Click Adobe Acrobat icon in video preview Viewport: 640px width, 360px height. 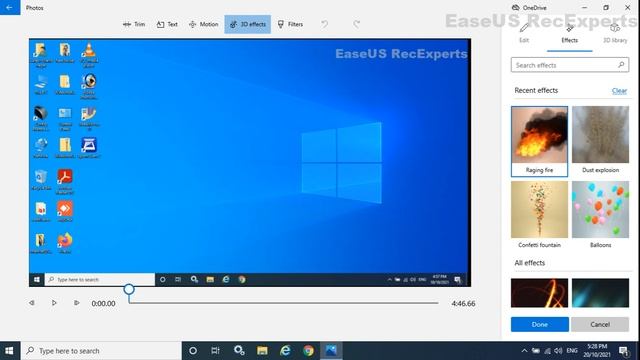pyautogui.click(x=64, y=182)
